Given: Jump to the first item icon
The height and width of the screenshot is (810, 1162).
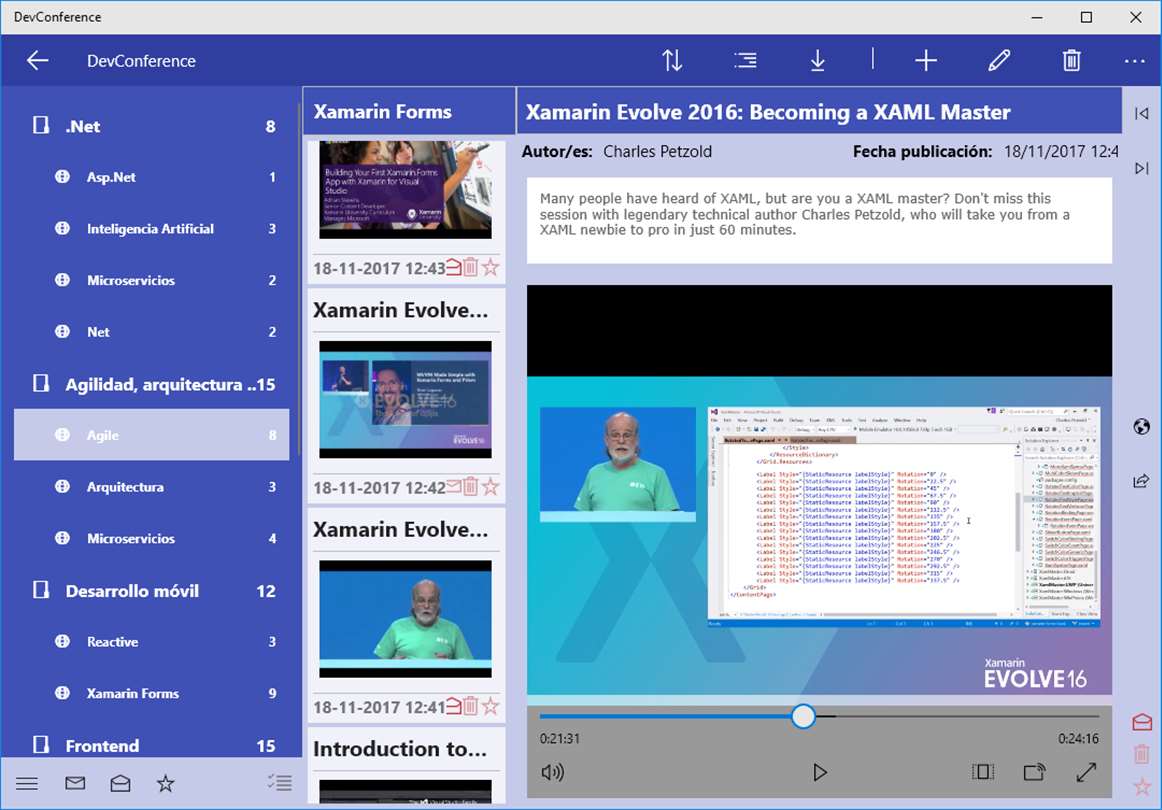Looking at the screenshot, I should [x=1141, y=113].
